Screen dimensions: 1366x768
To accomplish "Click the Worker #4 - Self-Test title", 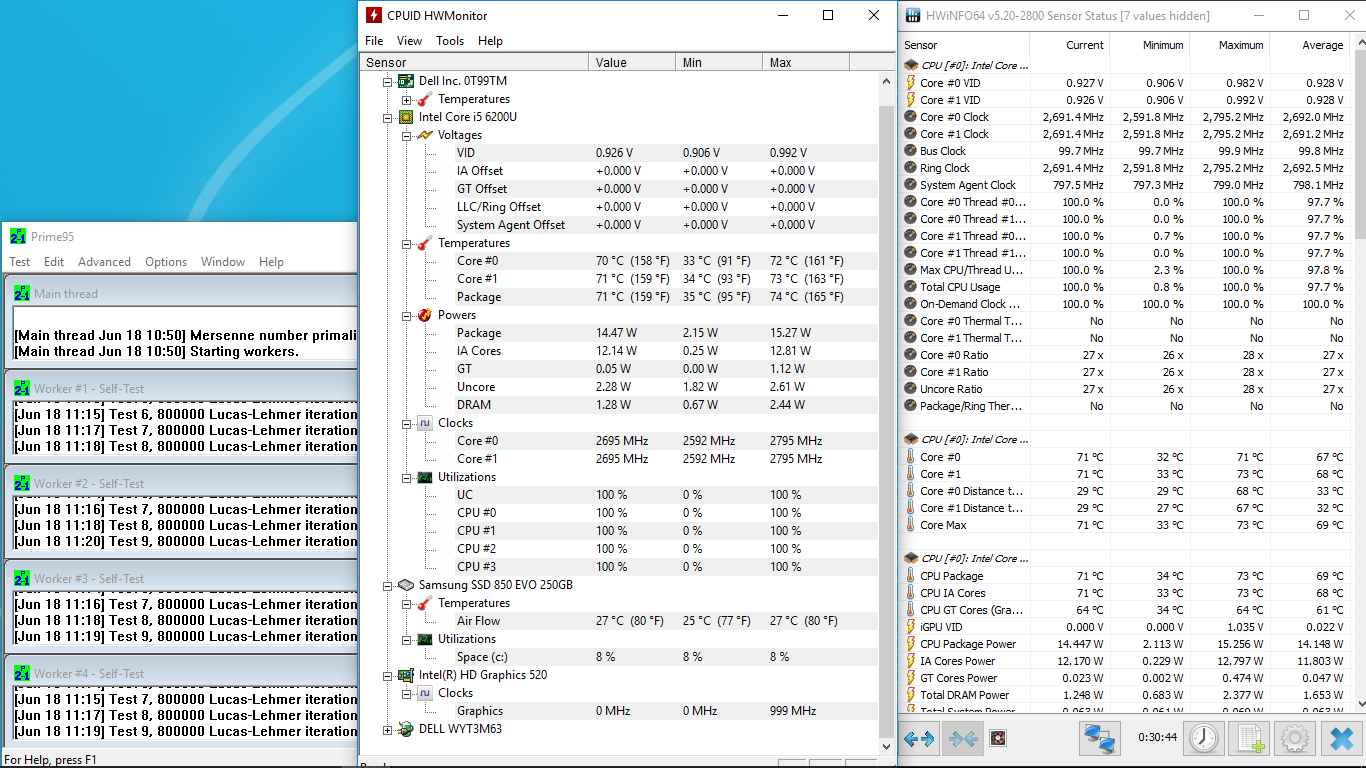I will click(x=89, y=673).
